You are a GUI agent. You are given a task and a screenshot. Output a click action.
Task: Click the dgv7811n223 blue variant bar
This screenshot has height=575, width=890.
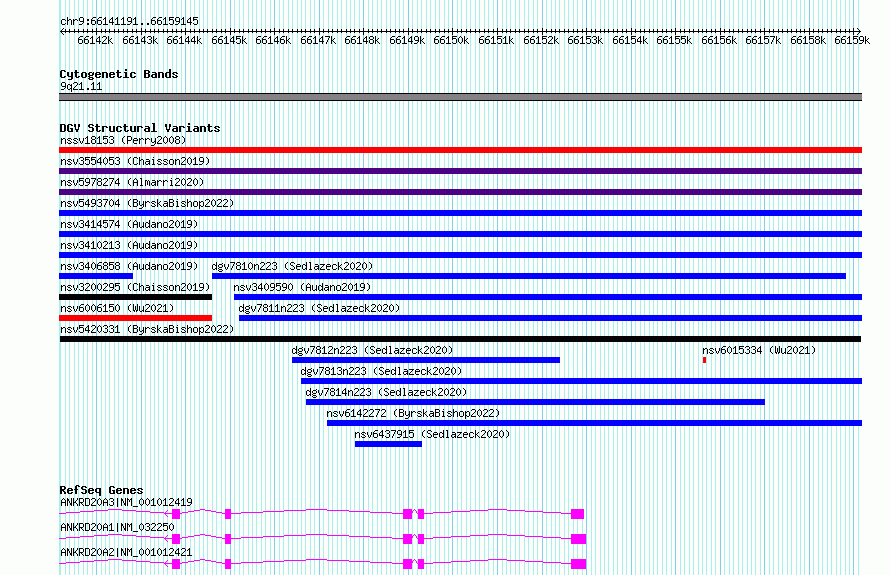(551, 318)
